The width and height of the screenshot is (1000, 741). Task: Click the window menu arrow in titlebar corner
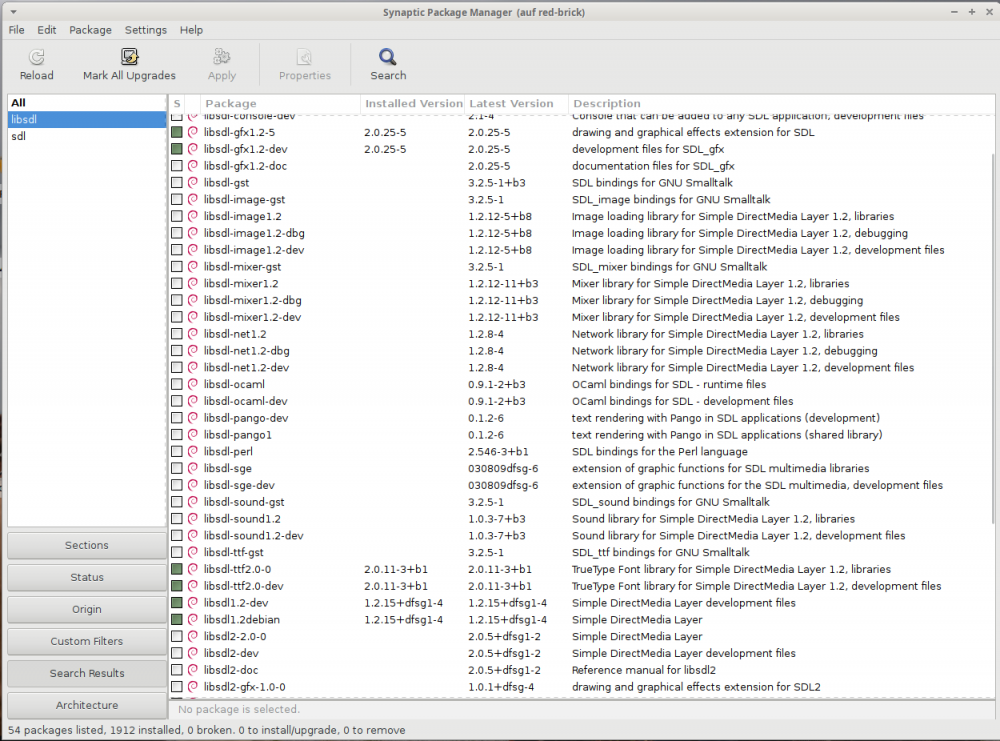click(13, 12)
